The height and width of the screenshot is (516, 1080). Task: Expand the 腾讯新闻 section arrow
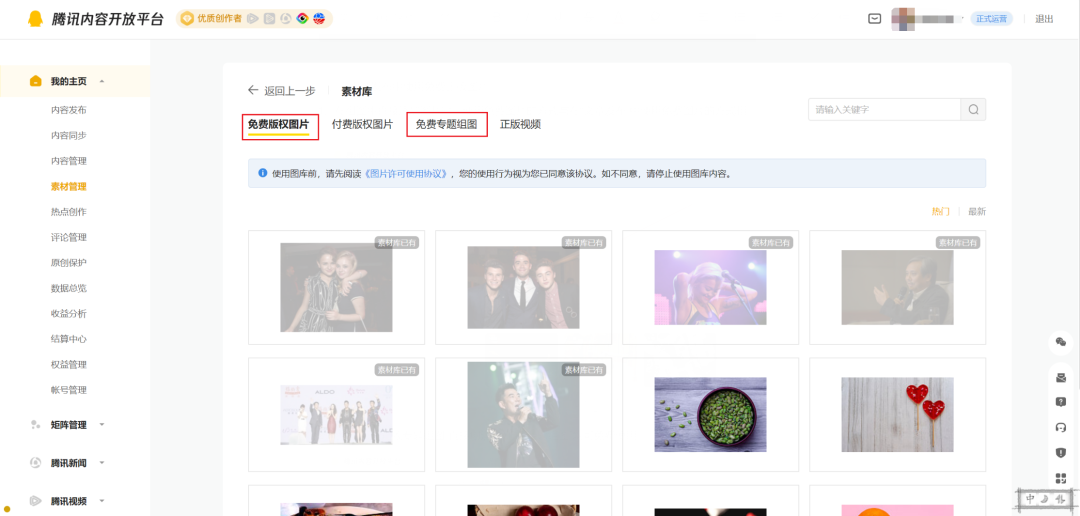(102, 462)
